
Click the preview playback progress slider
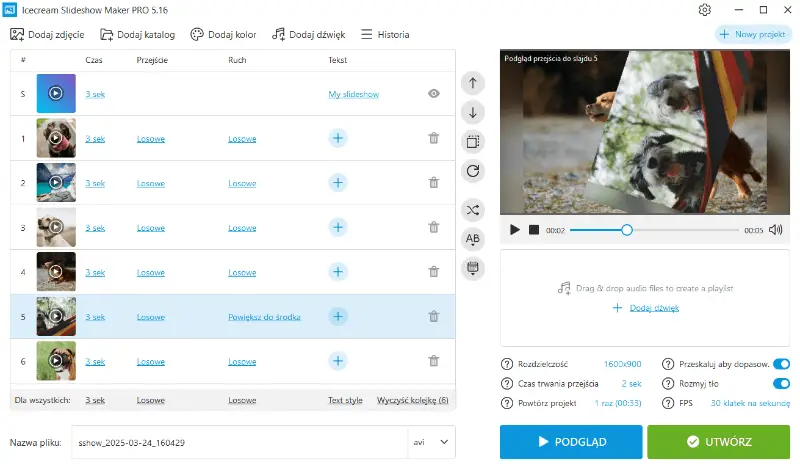(654, 230)
